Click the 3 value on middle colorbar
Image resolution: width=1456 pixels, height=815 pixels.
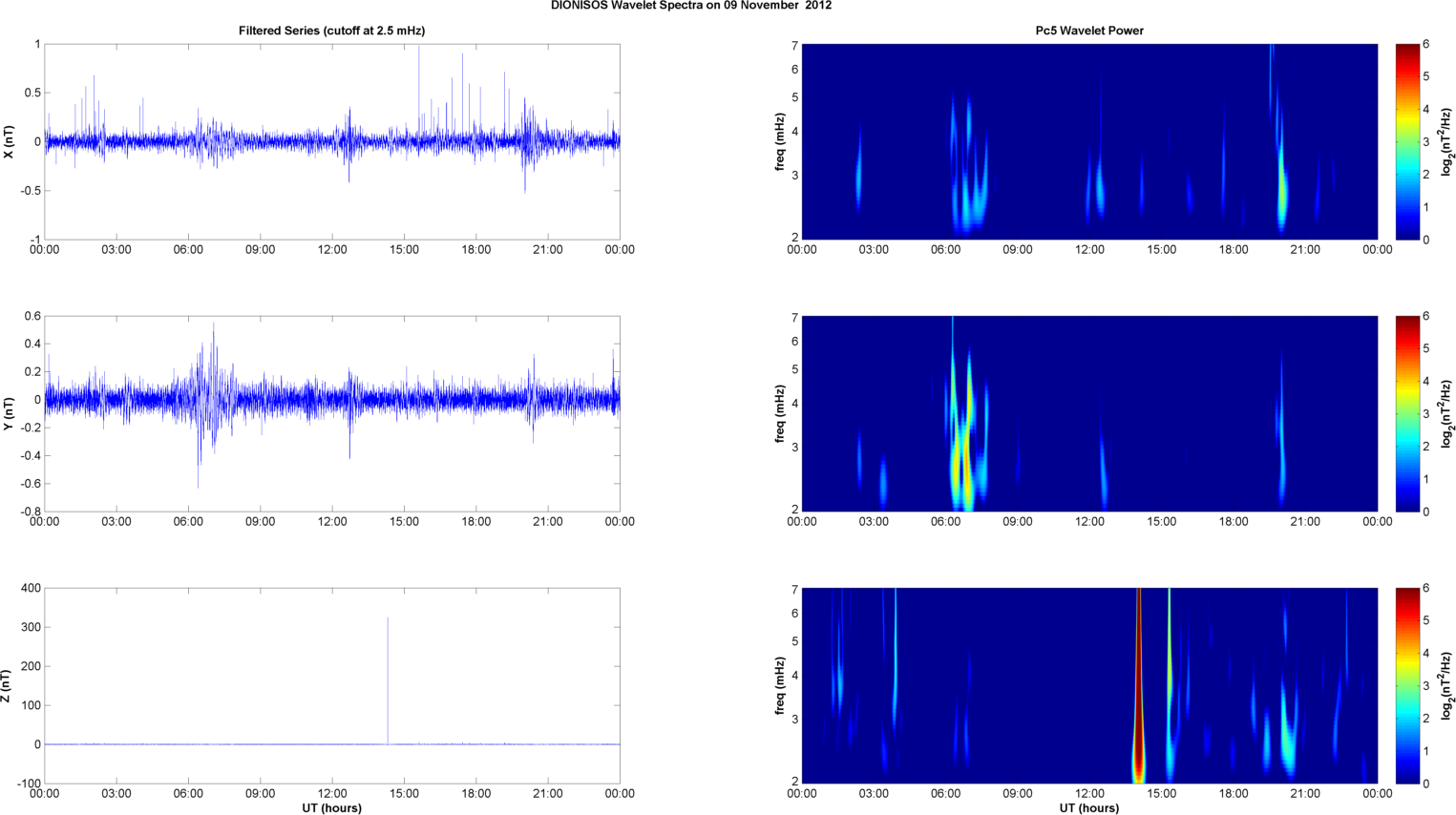pyautogui.click(x=1426, y=414)
